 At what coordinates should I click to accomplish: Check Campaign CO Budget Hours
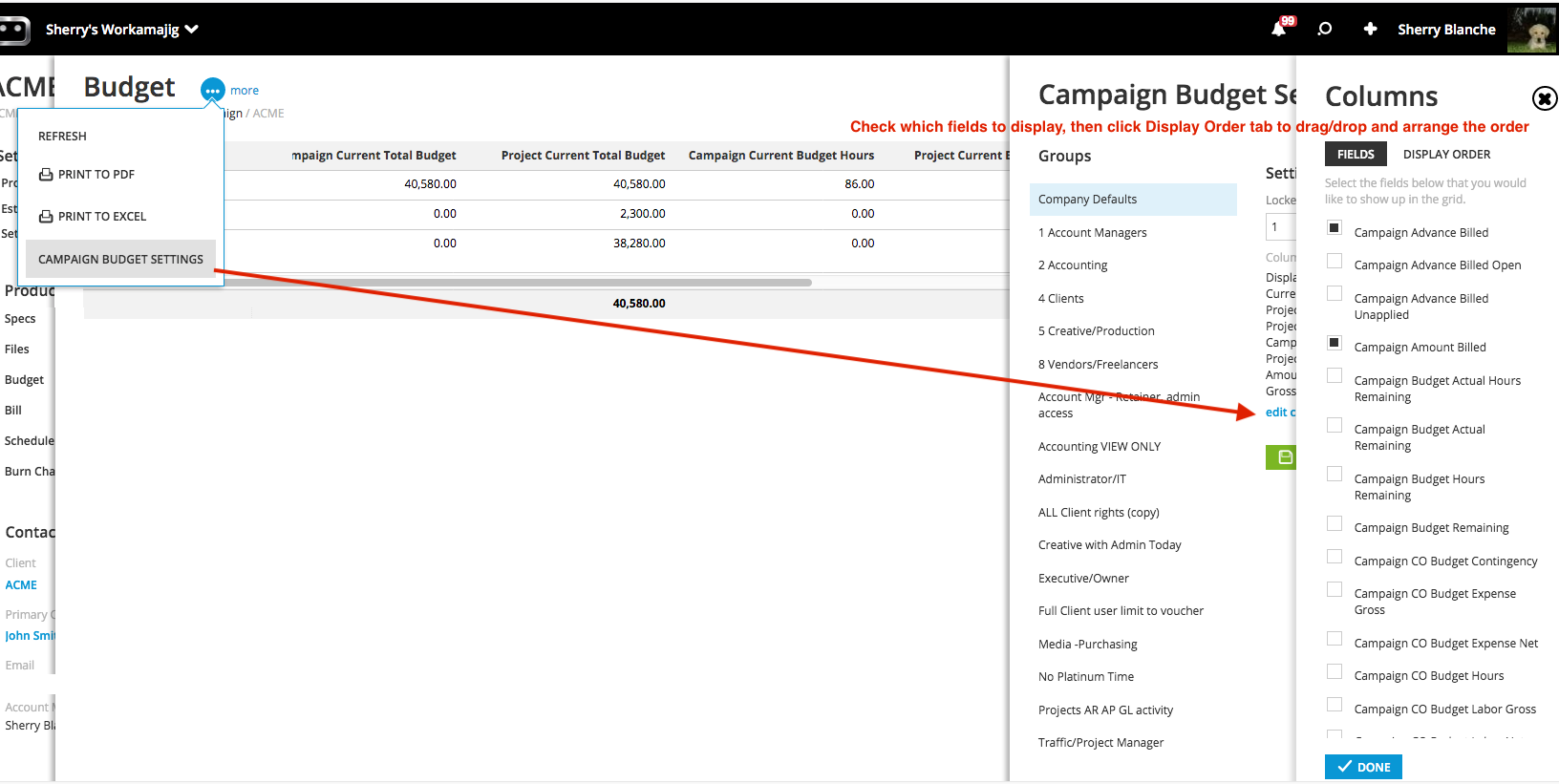[x=1335, y=671]
